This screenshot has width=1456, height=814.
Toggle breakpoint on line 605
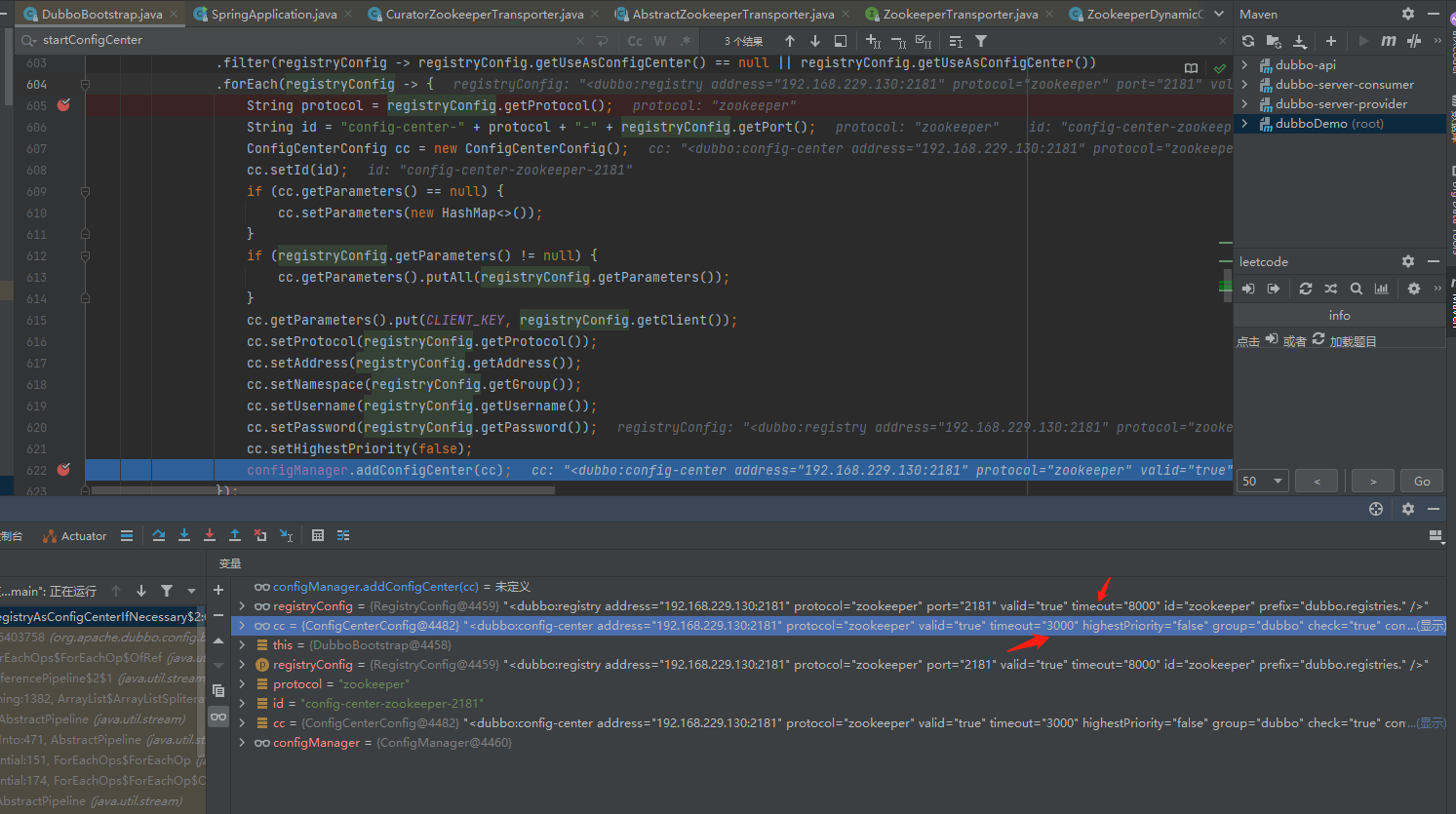(64, 105)
